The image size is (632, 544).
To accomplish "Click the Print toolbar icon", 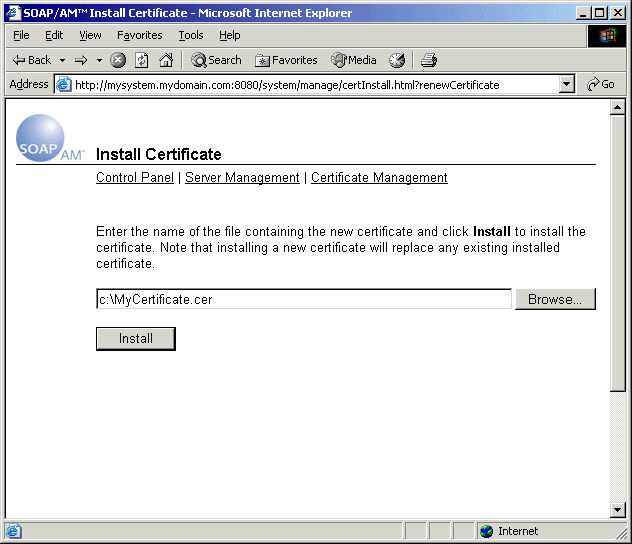I will pyautogui.click(x=428, y=60).
